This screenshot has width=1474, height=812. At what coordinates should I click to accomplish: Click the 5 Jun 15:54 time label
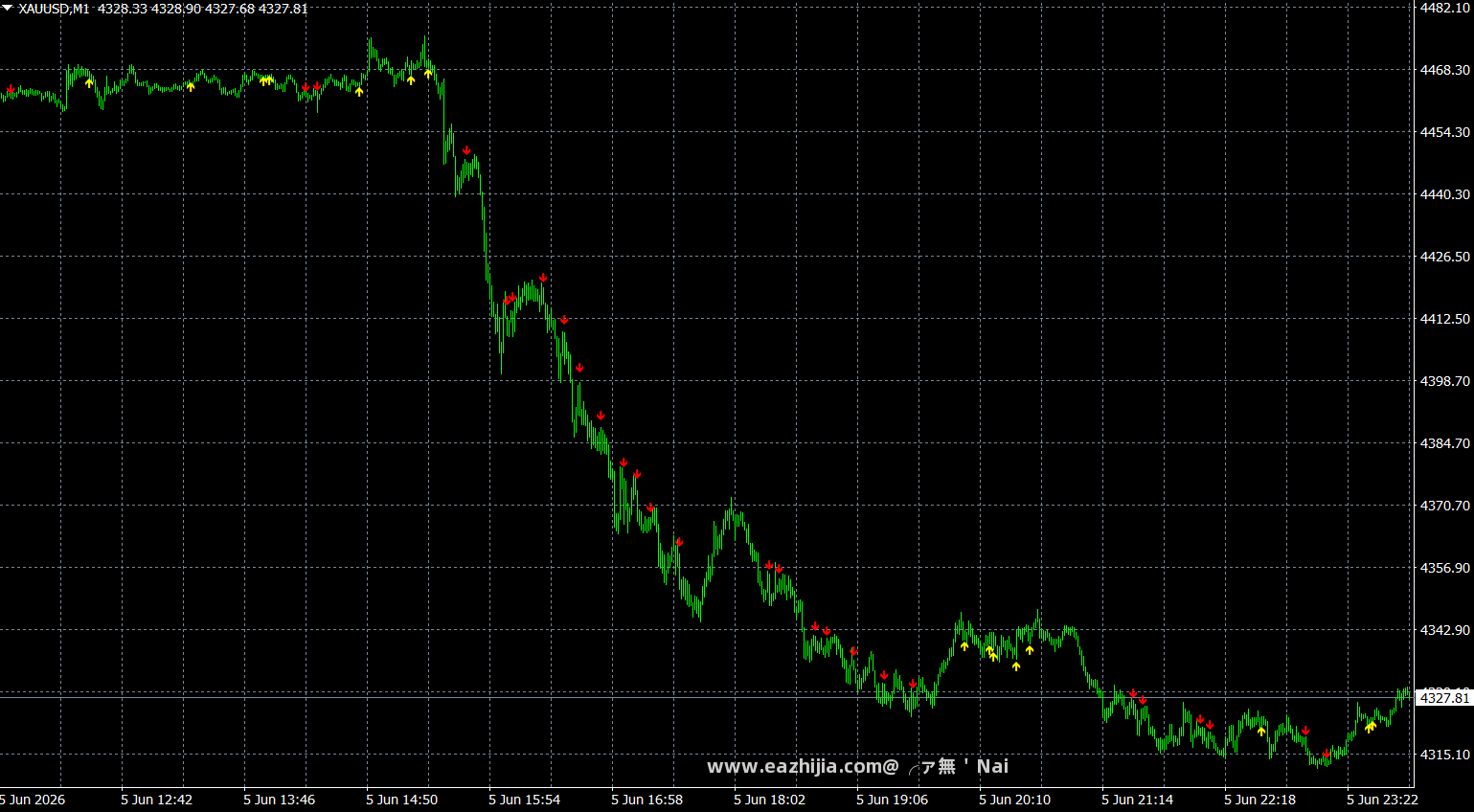click(x=524, y=800)
